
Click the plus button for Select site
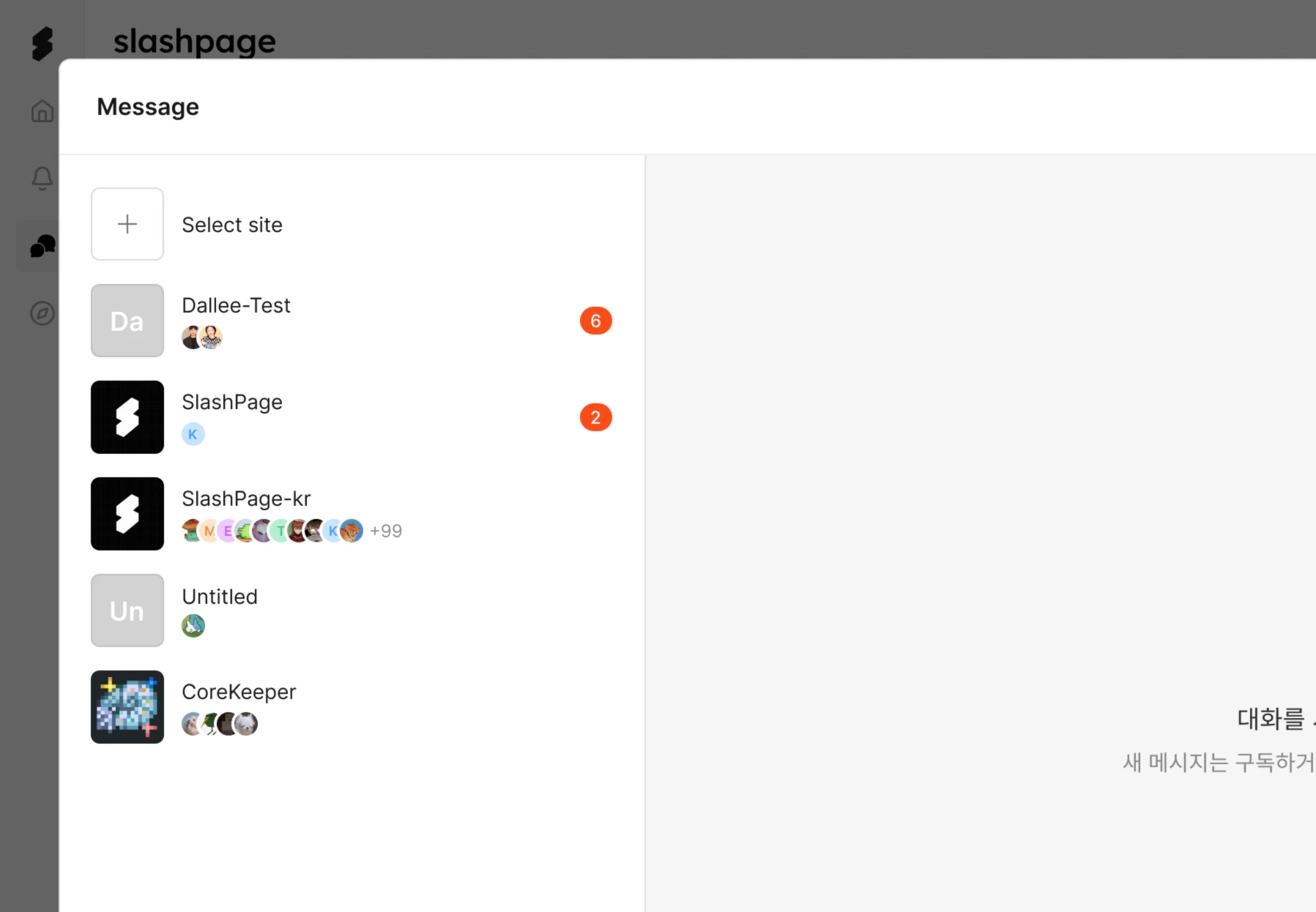point(127,224)
